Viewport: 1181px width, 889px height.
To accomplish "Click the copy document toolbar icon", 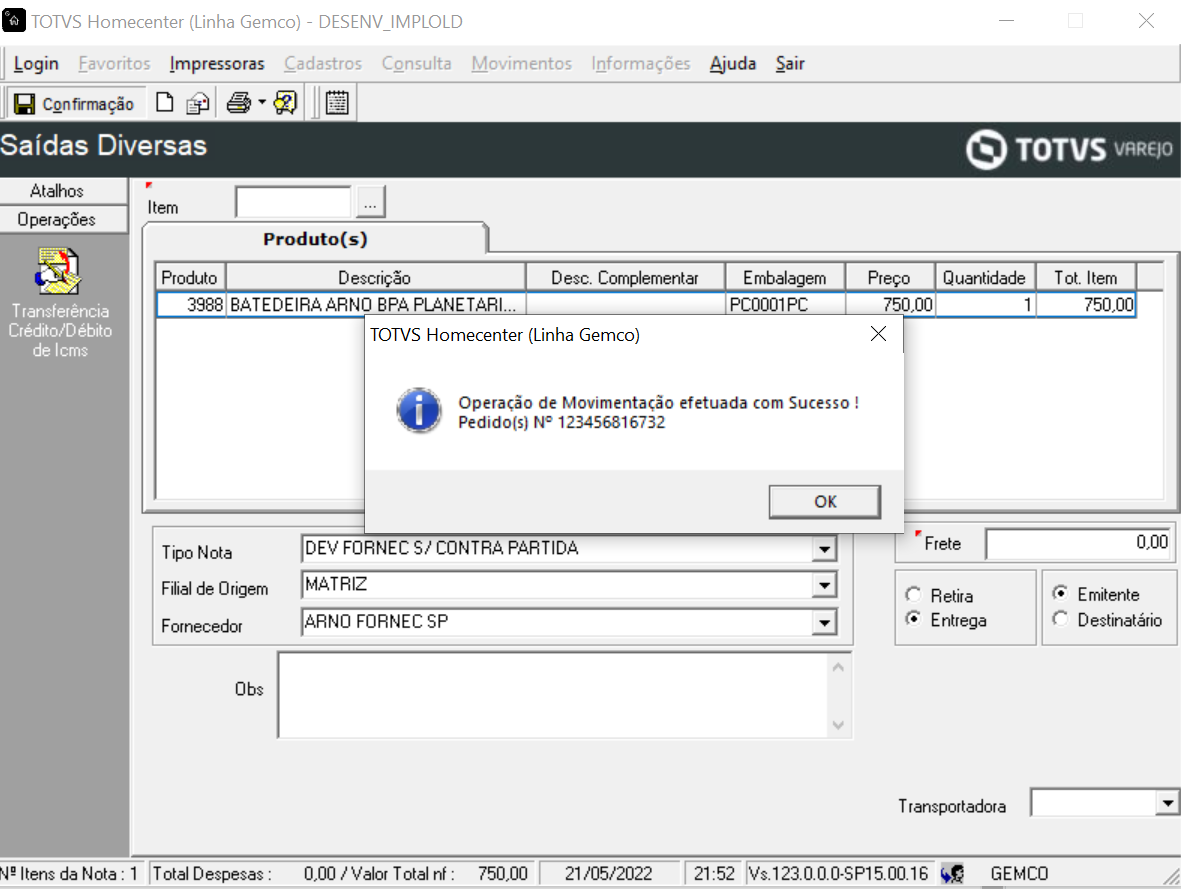I will [198, 103].
